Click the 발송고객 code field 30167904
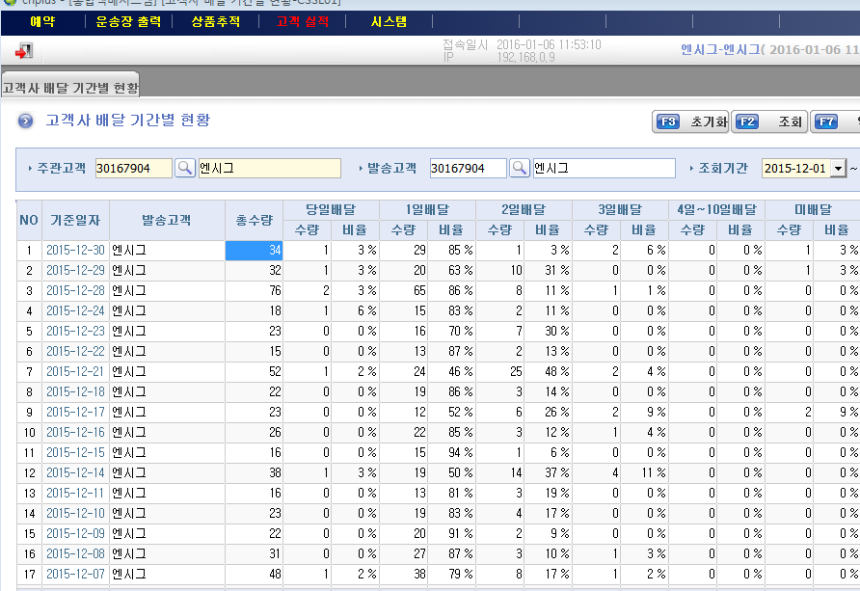The height and width of the screenshot is (591, 860). [468, 168]
